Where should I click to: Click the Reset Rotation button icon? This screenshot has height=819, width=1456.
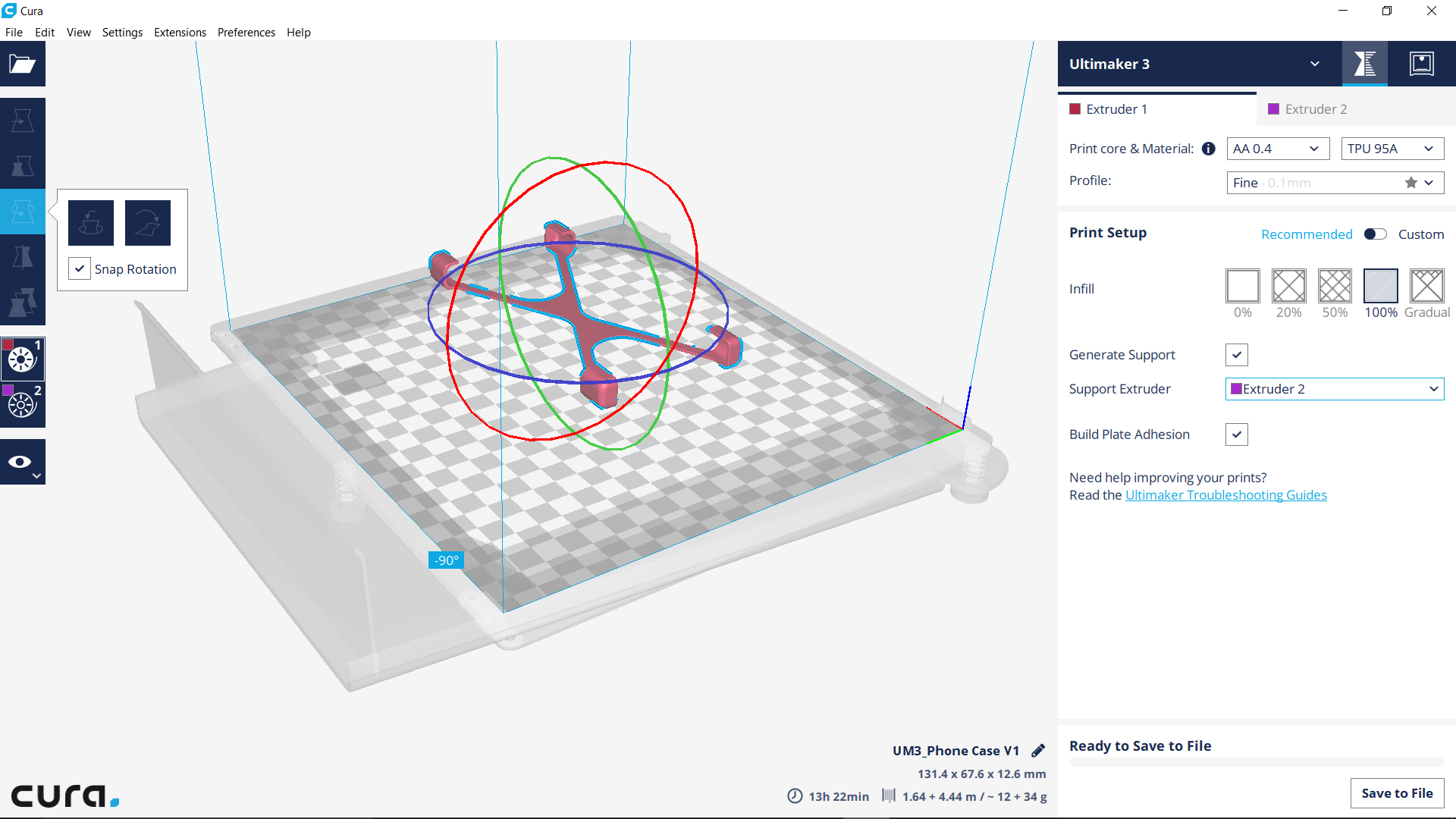tap(91, 223)
